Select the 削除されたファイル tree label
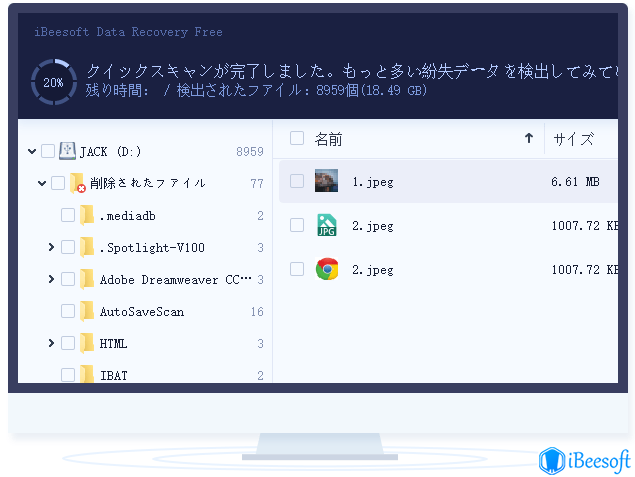Viewport: 635px width, 477px height. [148, 183]
